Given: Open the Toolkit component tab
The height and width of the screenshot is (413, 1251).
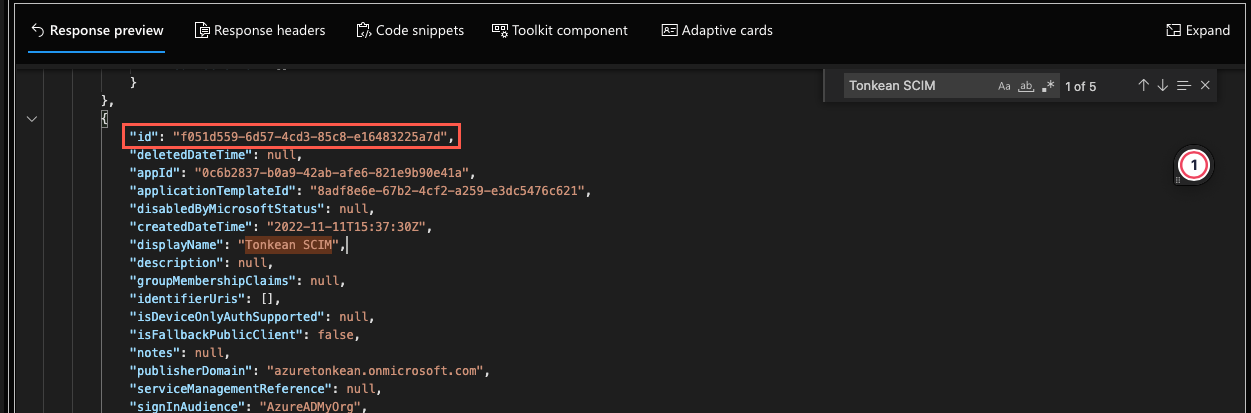Looking at the screenshot, I should (560, 31).
